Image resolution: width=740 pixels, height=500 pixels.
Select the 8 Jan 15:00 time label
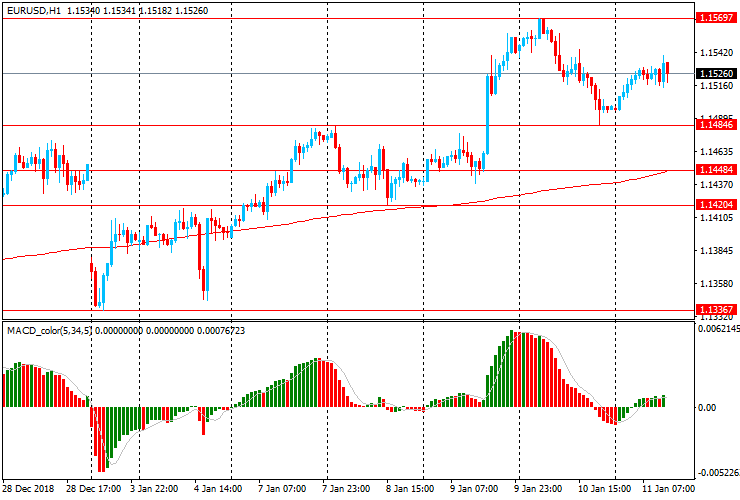coord(409,489)
